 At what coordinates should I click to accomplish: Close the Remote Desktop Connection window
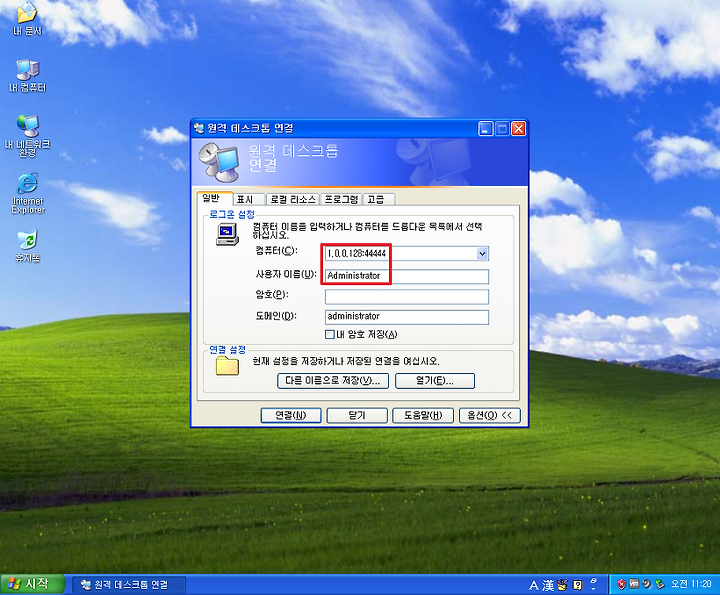pos(518,129)
